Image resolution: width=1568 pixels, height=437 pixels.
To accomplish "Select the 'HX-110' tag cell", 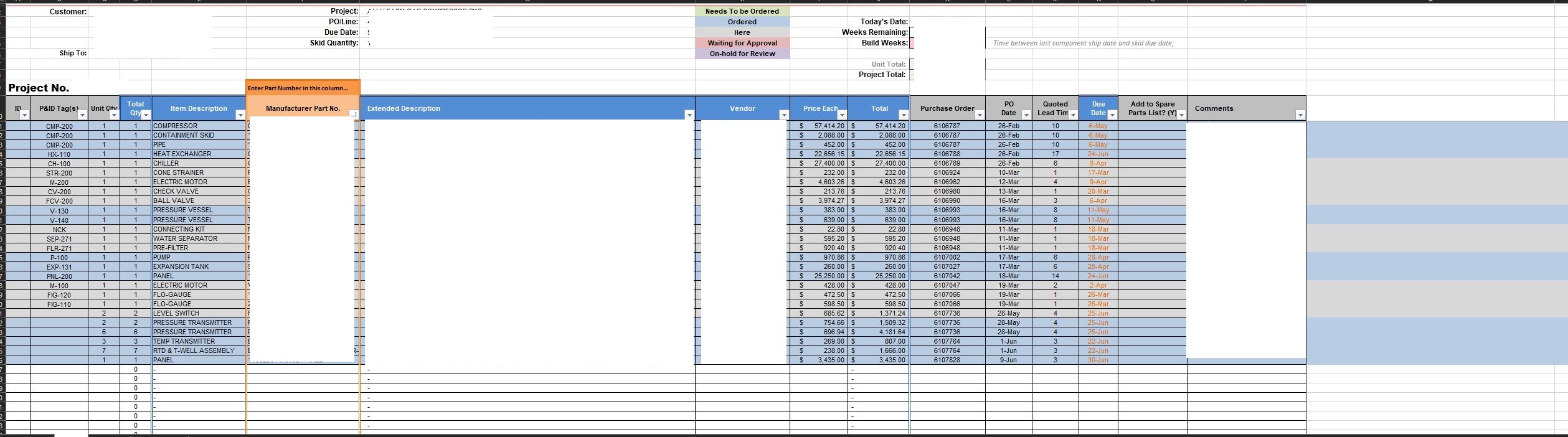I will pyautogui.click(x=59, y=154).
